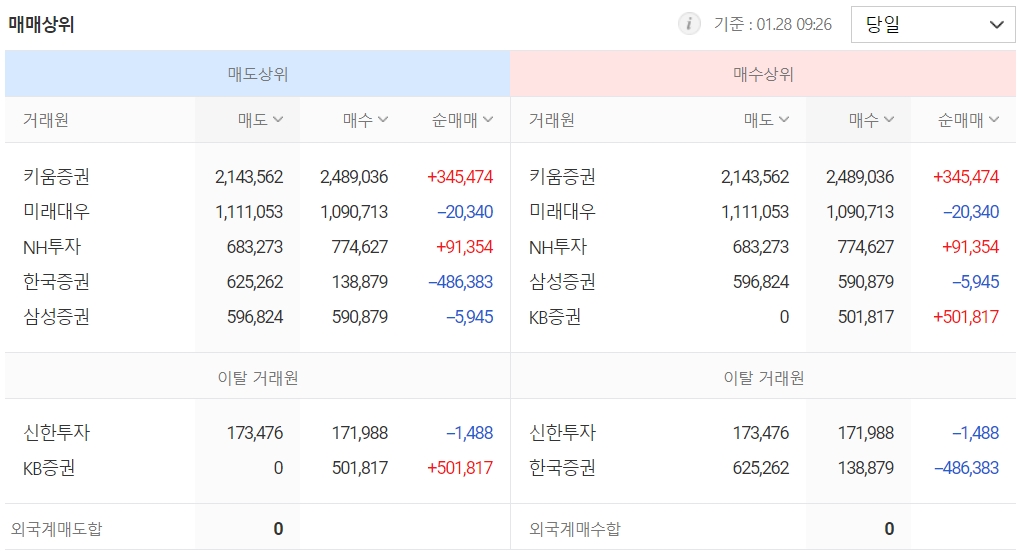The height and width of the screenshot is (555, 1024).
Task: Select the 매도상위 header tab
Action: [257, 74]
